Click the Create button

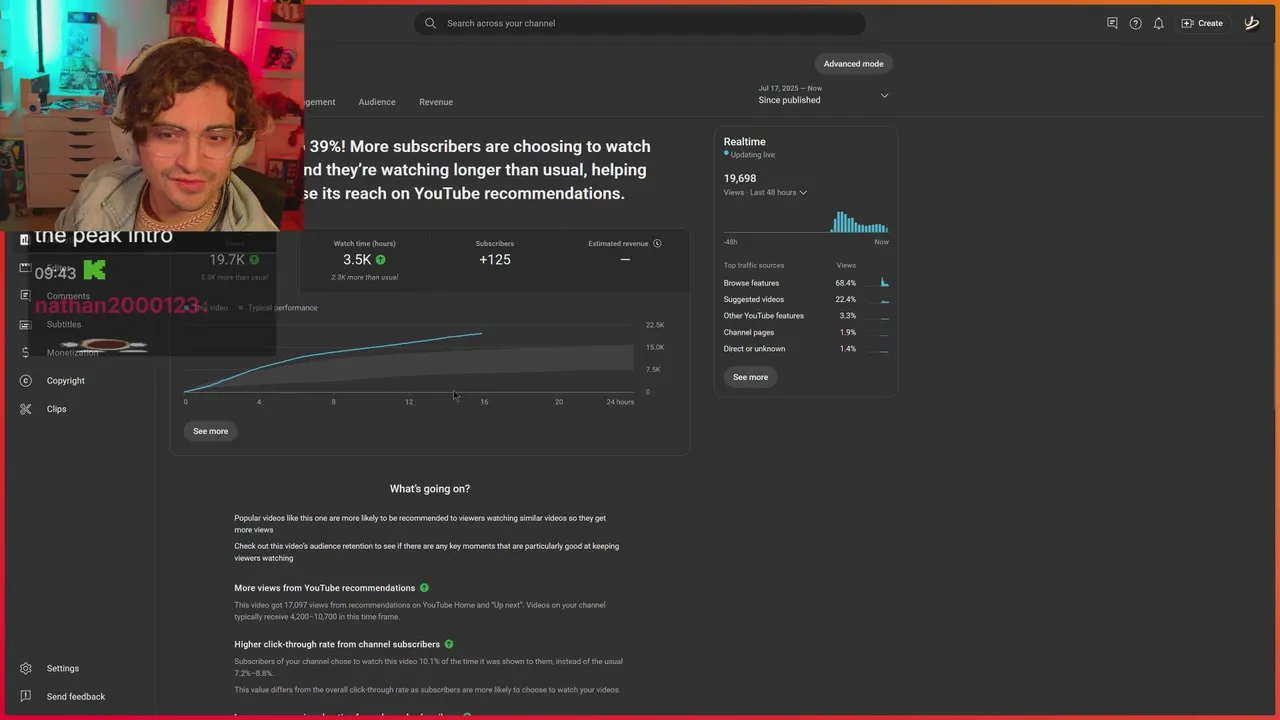point(1202,23)
